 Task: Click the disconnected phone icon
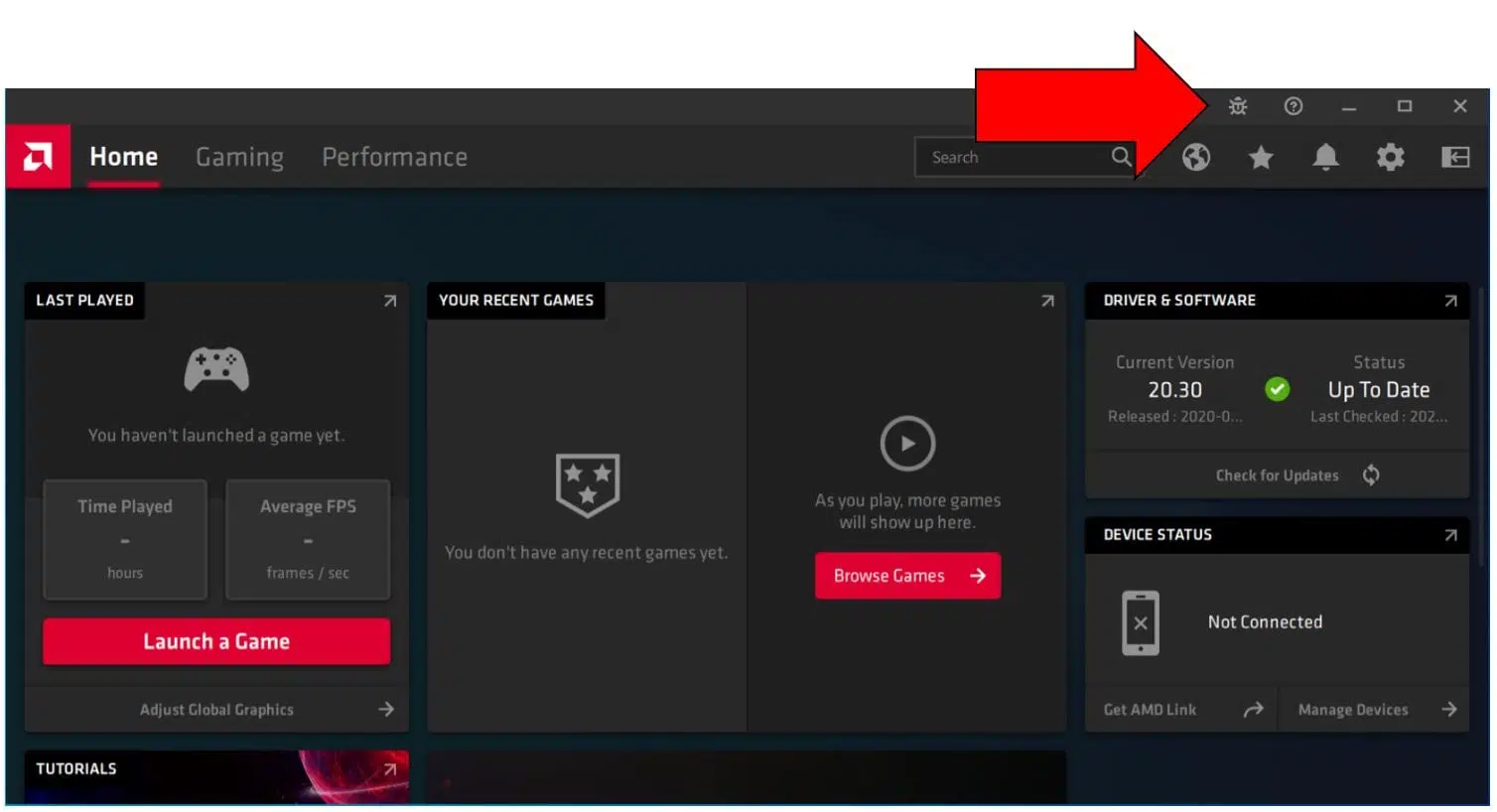tap(1141, 622)
